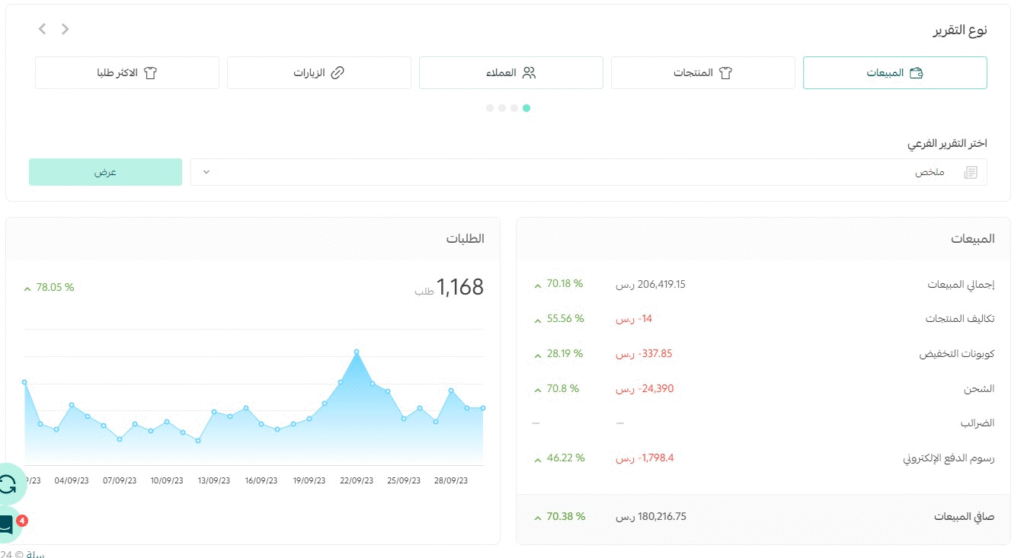Click the peak data point near 22/09/23
The height and width of the screenshot is (558, 1024).
tap(356, 352)
